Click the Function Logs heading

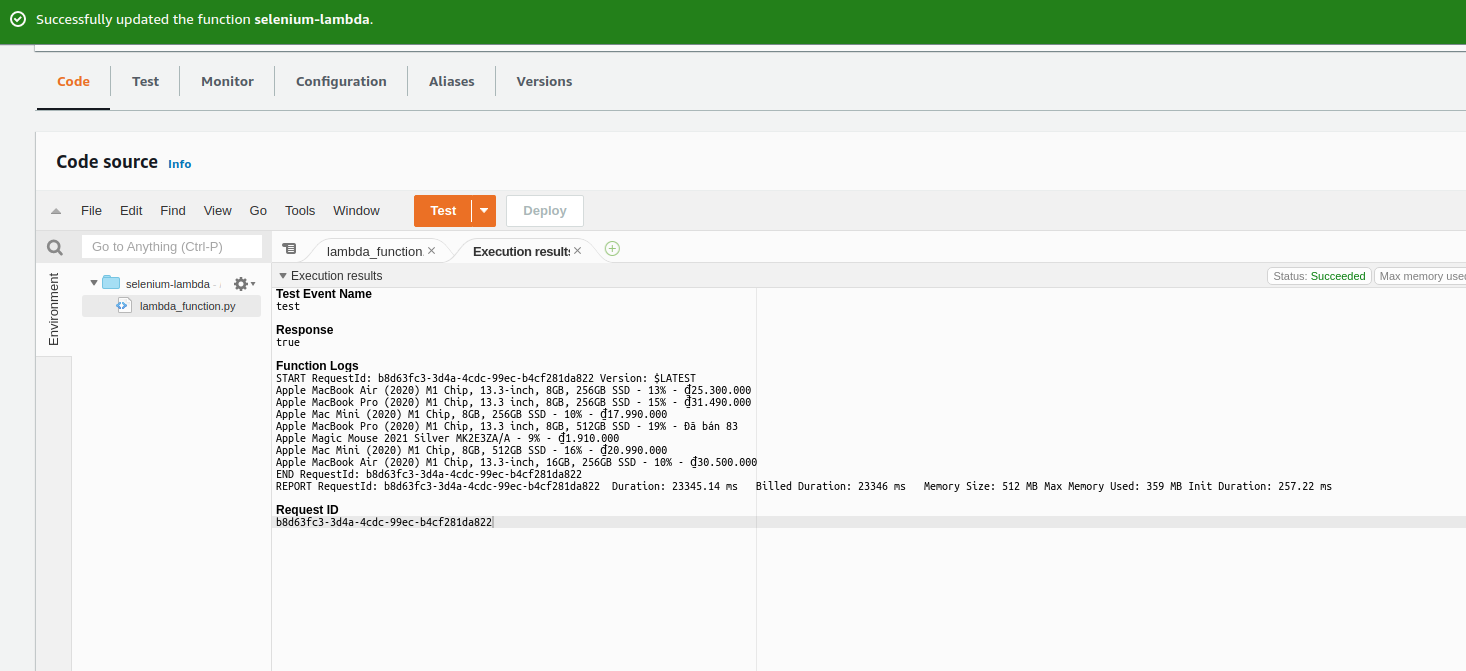[317, 366]
